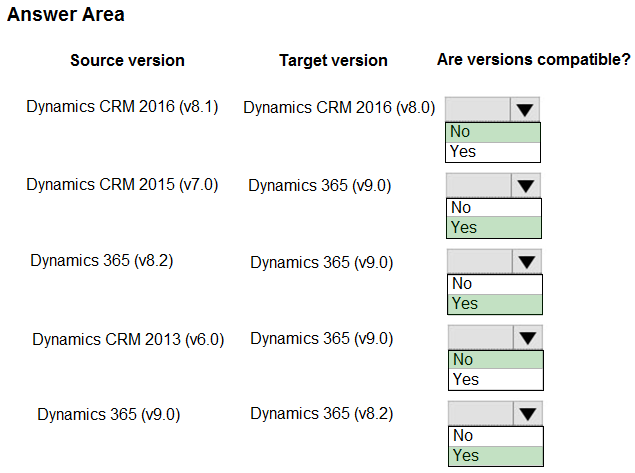Image resolution: width=635 pixels, height=473 pixels.
Task: Pick No for Dynamics 365 v8.2 to v9.0
Action: pyautogui.click(x=494, y=284)
